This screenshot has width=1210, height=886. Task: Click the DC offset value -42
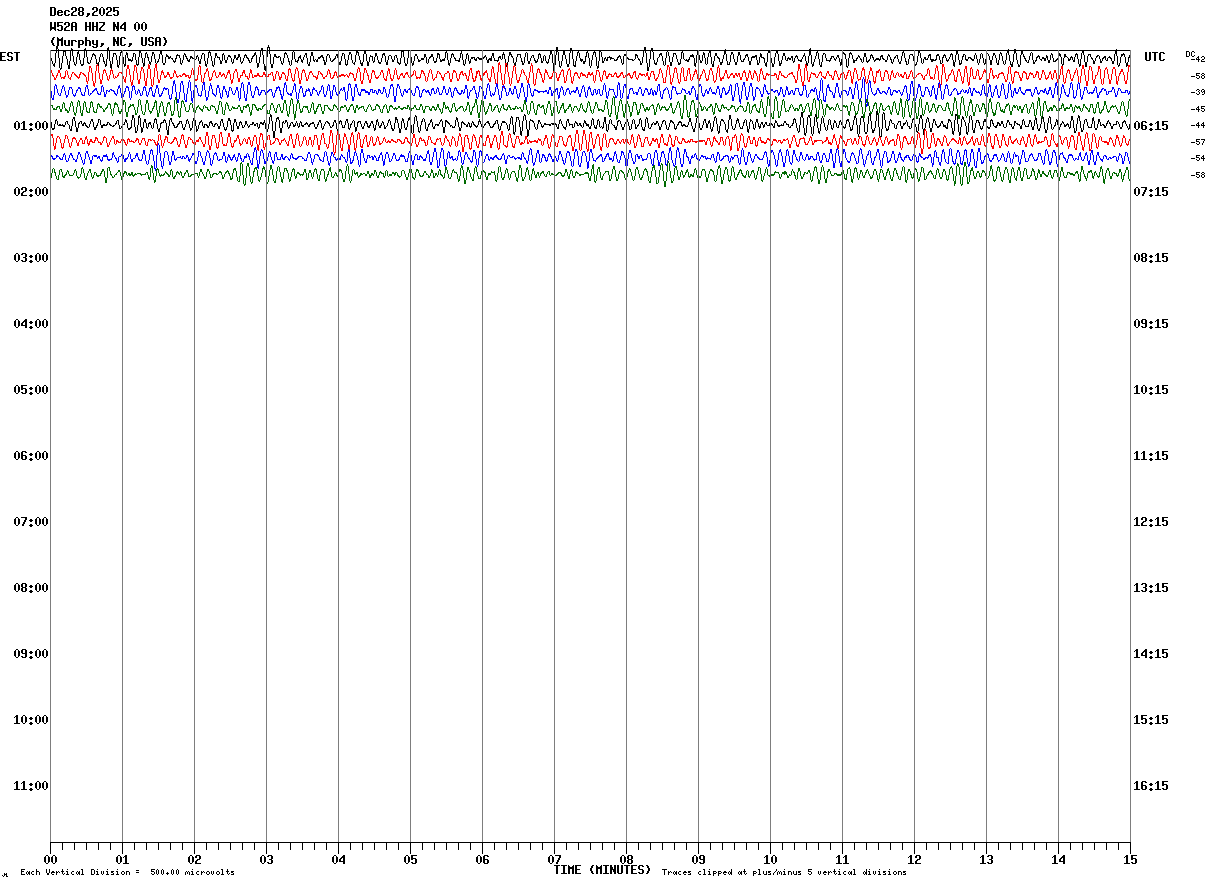click(1199, 60)
